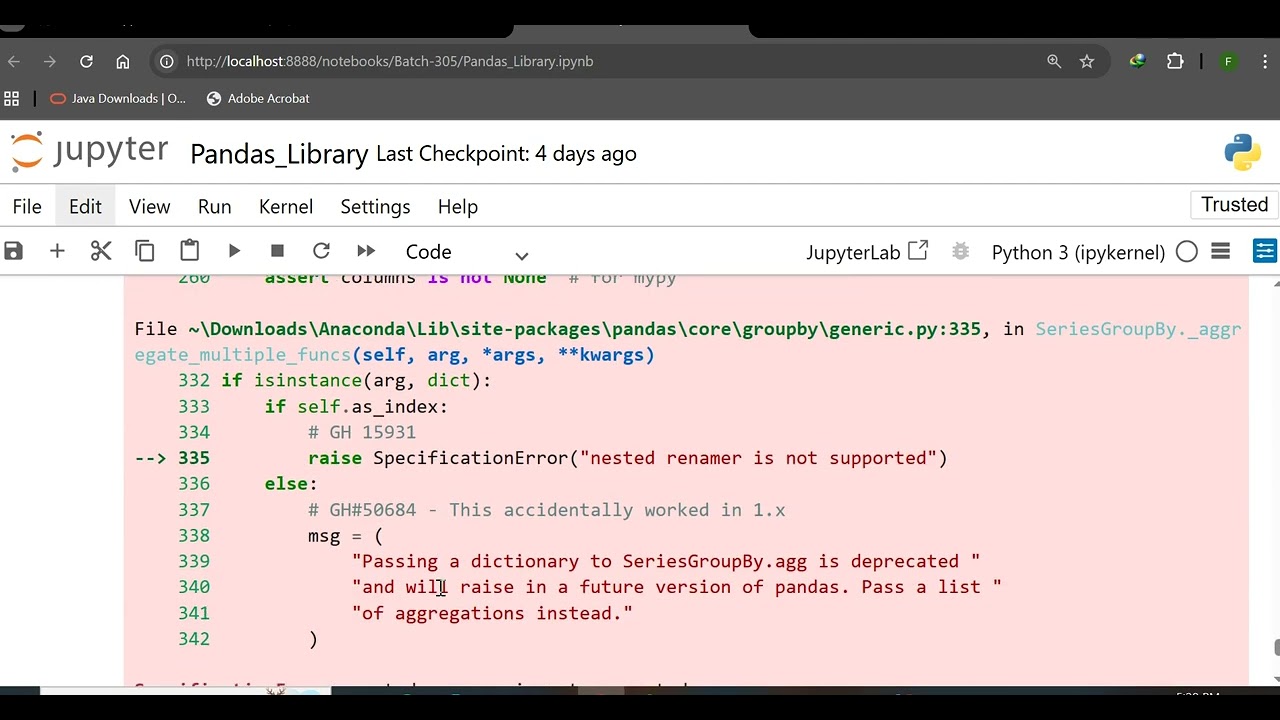Open the Help menu
This screenshot has height=720, width=1280.
pos(457,206)
